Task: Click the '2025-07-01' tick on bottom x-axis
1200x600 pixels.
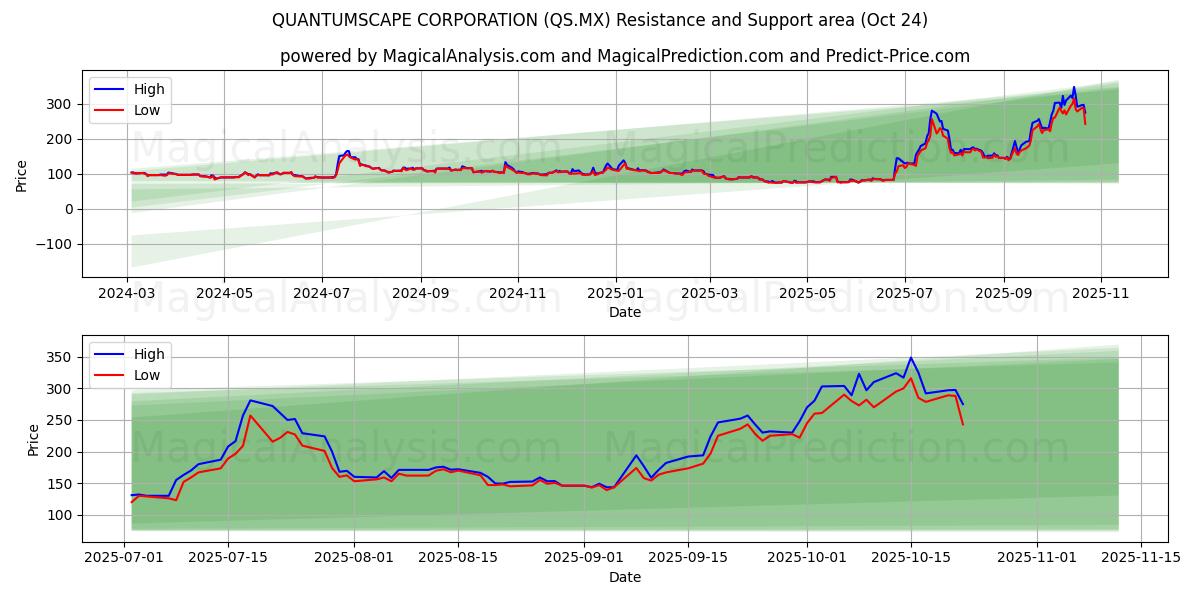Action: 124,559
